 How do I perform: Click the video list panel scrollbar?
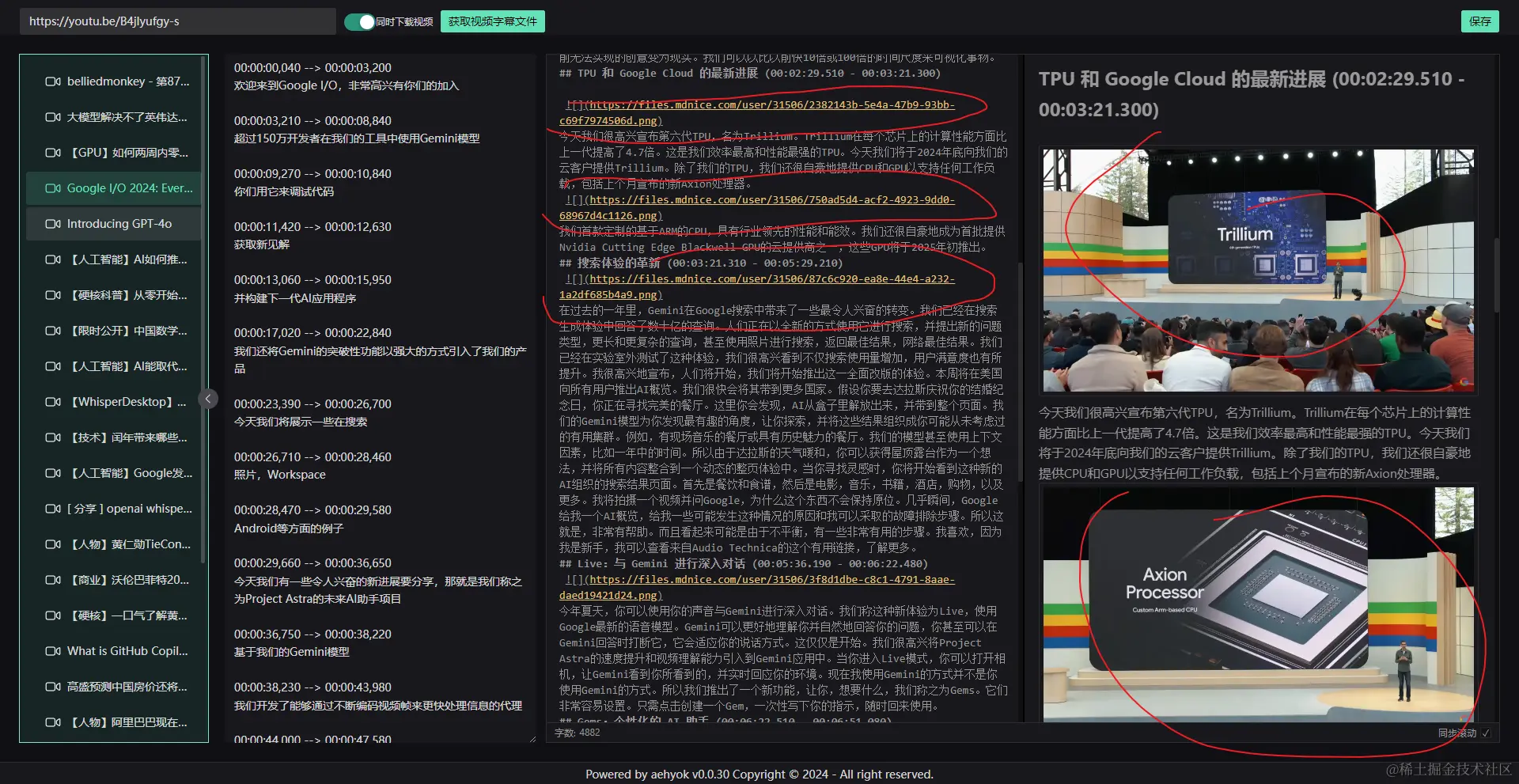[203, 309]
